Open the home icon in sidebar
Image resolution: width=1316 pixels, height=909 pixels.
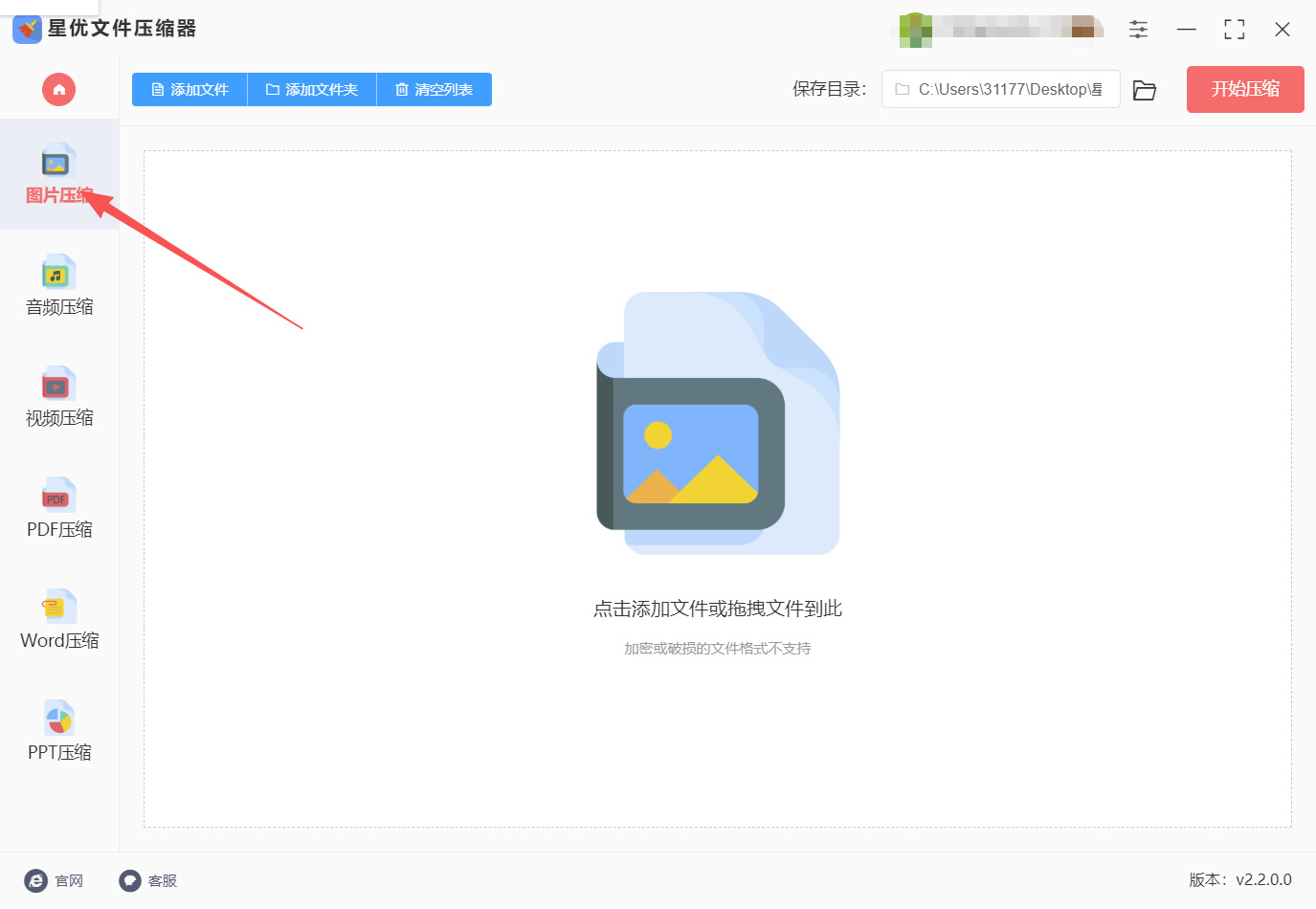click(x=58, y=90)
